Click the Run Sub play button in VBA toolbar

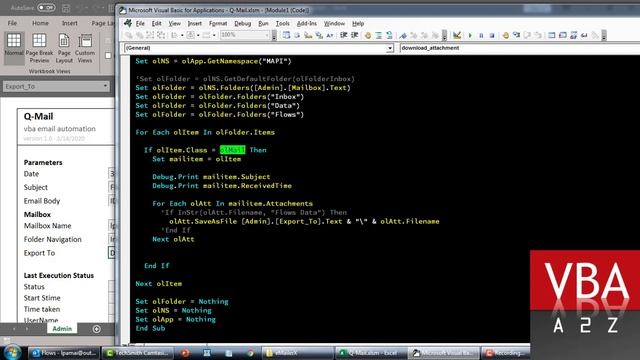(470, 36)
